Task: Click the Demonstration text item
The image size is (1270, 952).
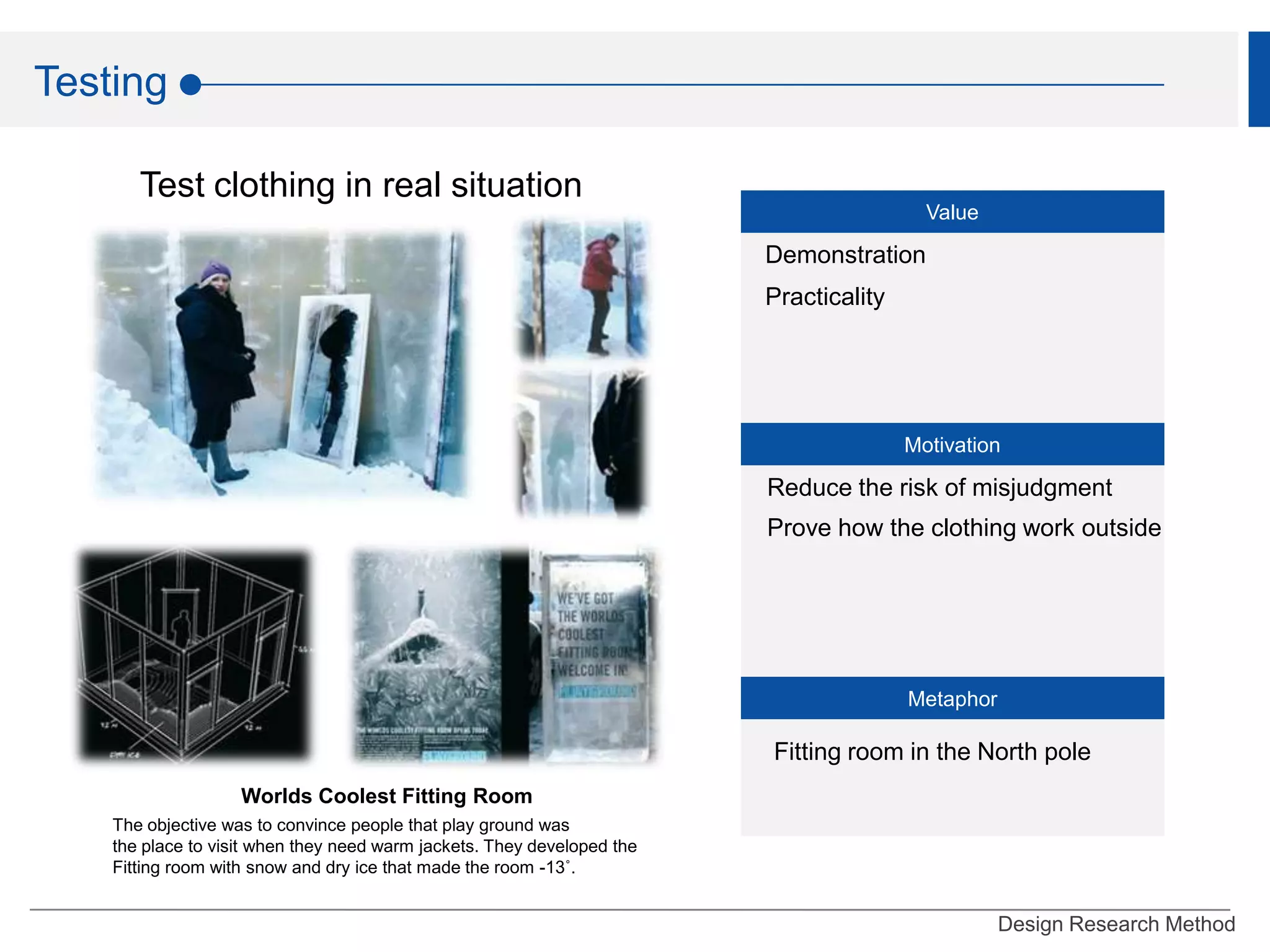Action: (845, 255)
